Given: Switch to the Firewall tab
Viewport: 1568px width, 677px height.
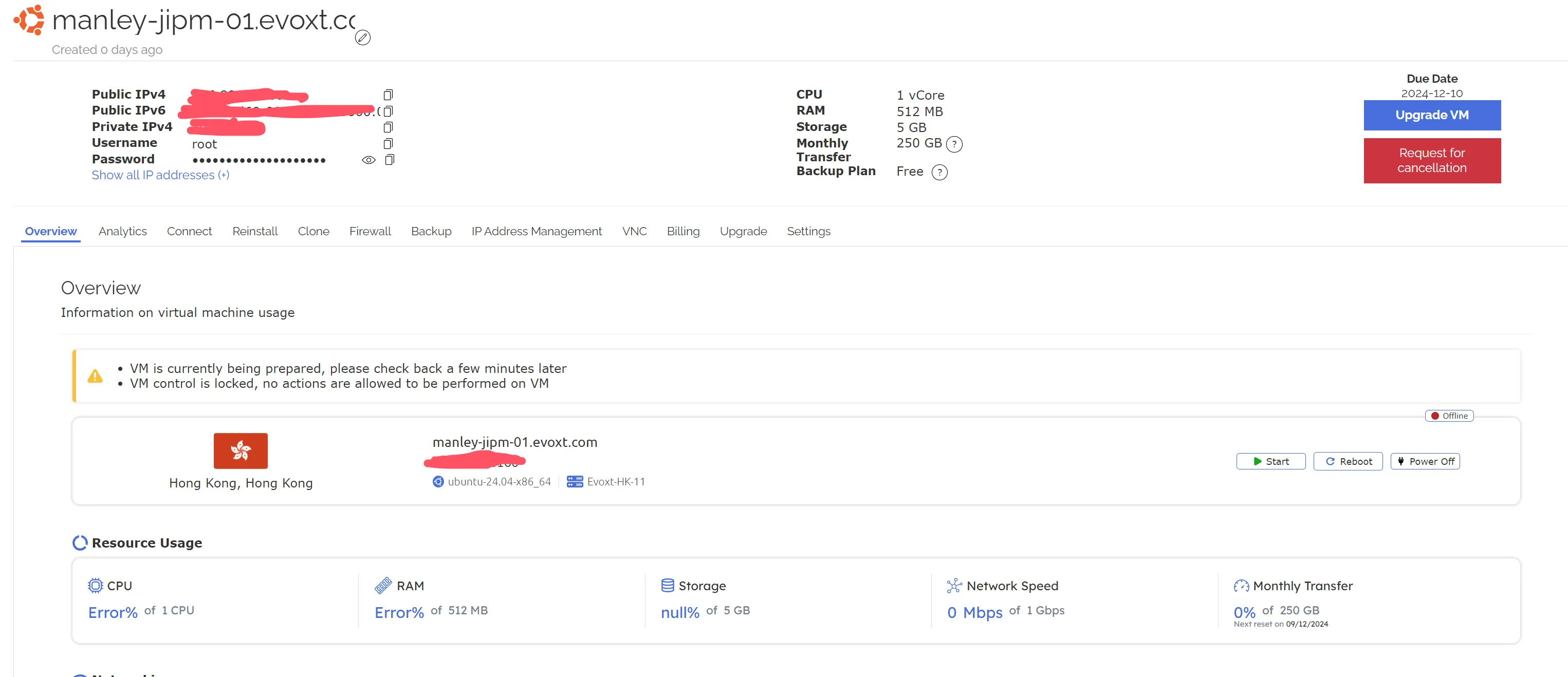Looking at the screenshot, I should [370, 231].
